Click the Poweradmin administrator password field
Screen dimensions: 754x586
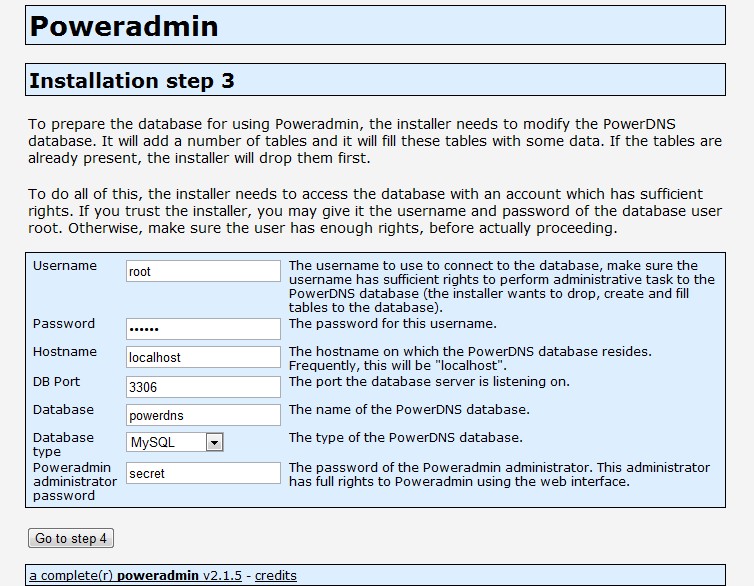click(x=203, y=473)
